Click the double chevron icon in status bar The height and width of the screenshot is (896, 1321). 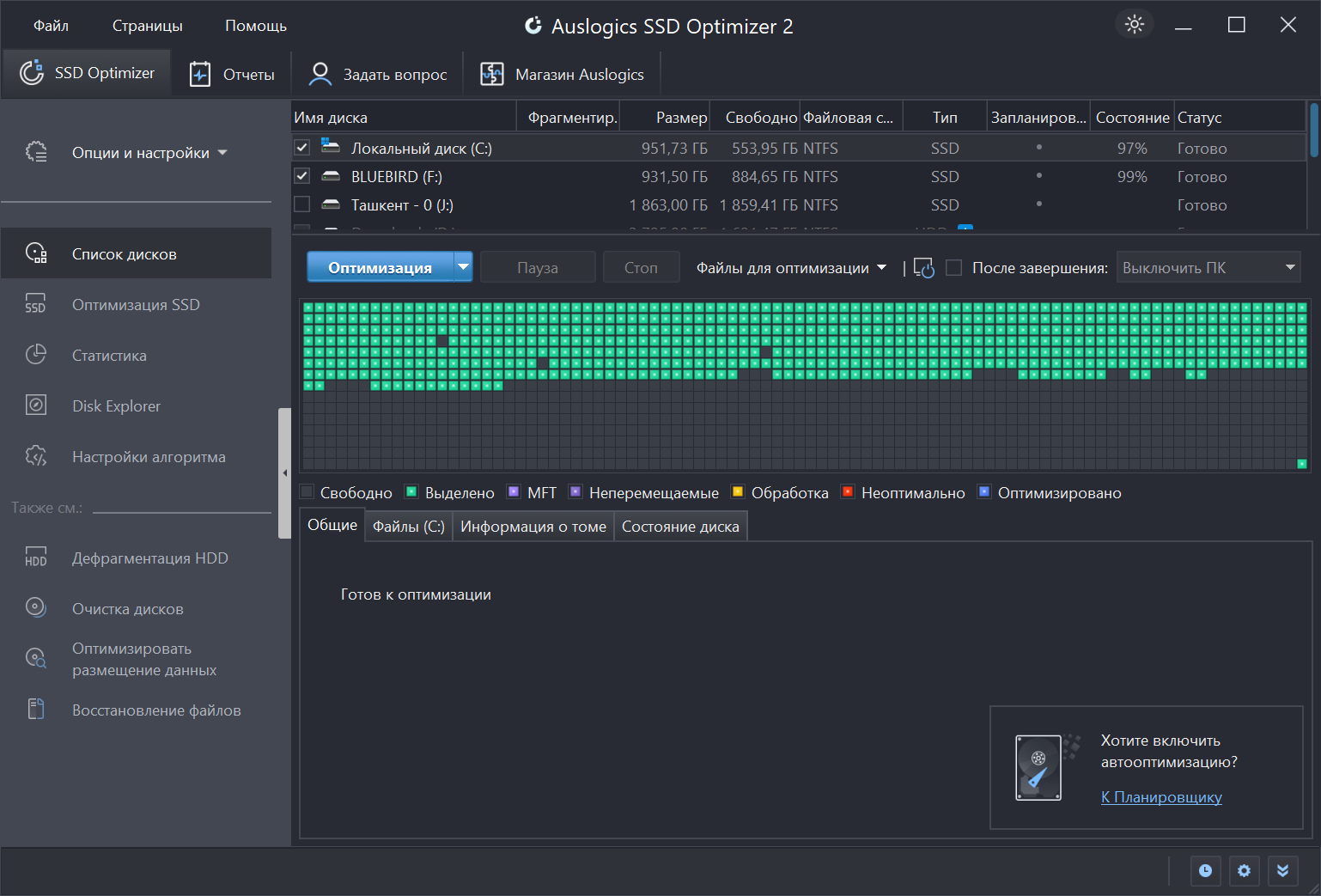(1282, 871)
